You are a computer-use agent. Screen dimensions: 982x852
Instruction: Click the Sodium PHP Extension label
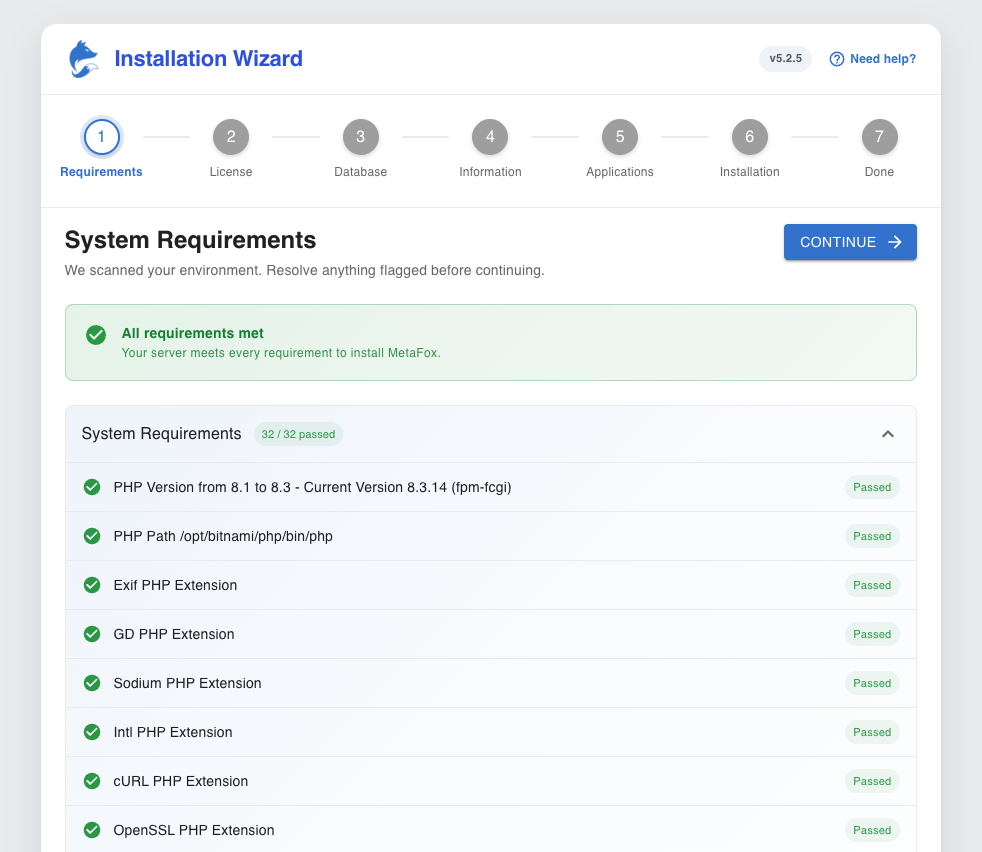187,683
